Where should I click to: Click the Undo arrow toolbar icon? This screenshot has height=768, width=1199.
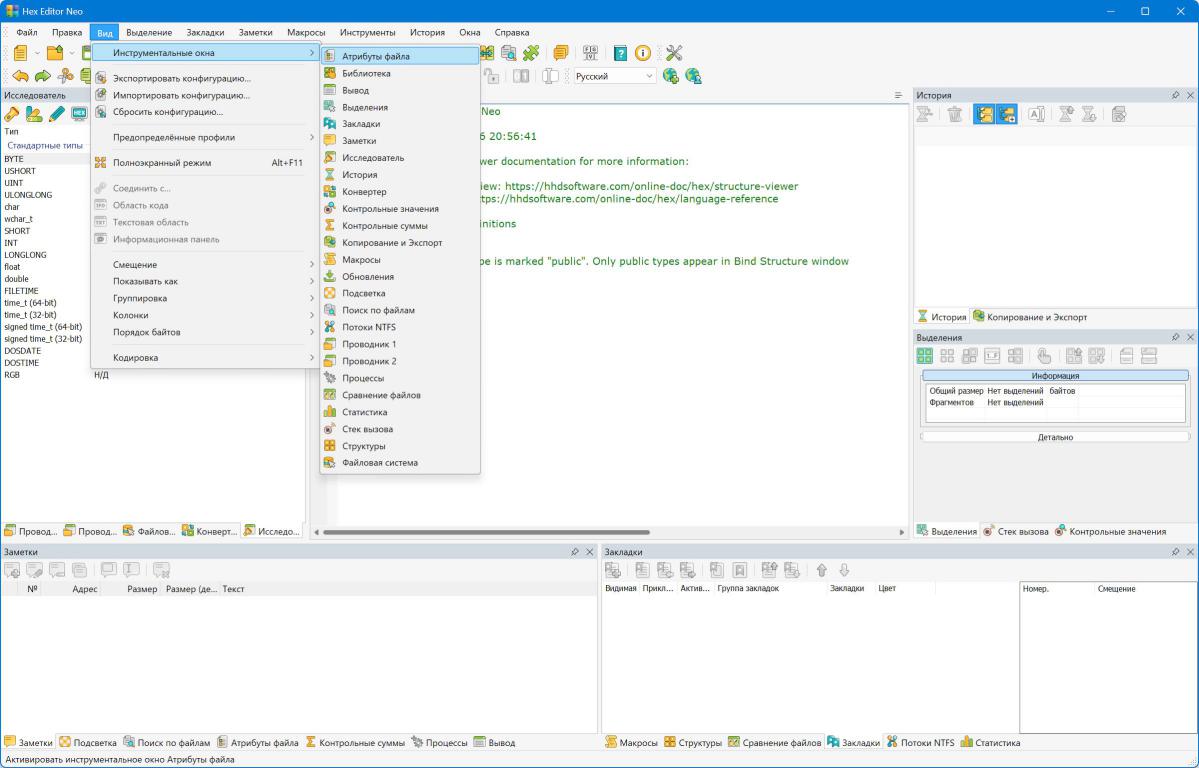[19, 76]
